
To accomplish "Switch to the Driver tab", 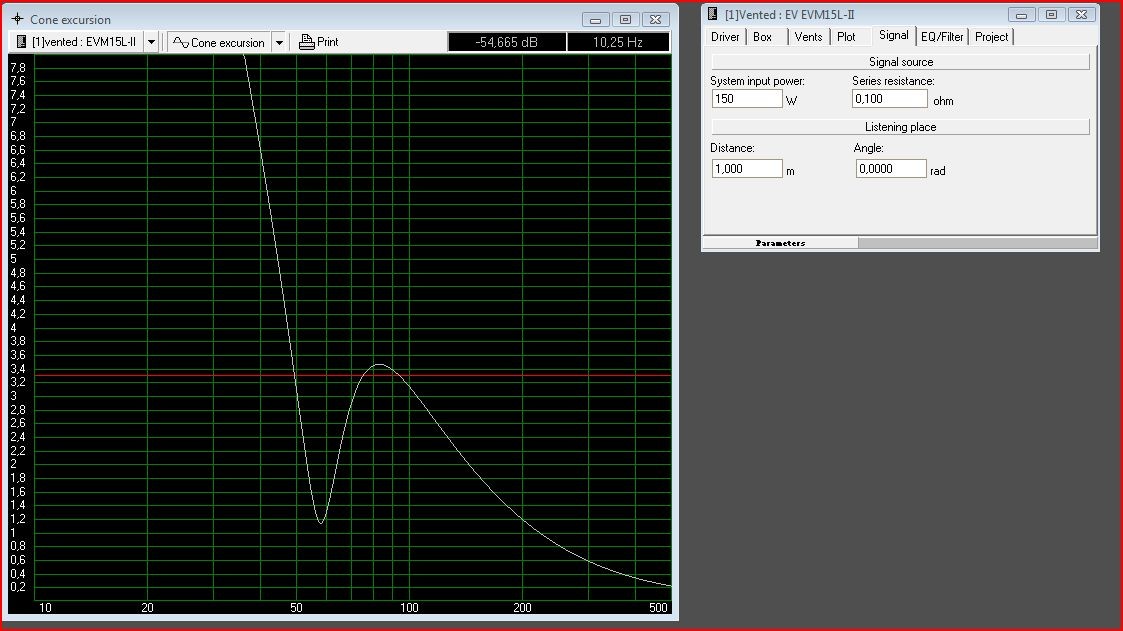I will point(725,37).
